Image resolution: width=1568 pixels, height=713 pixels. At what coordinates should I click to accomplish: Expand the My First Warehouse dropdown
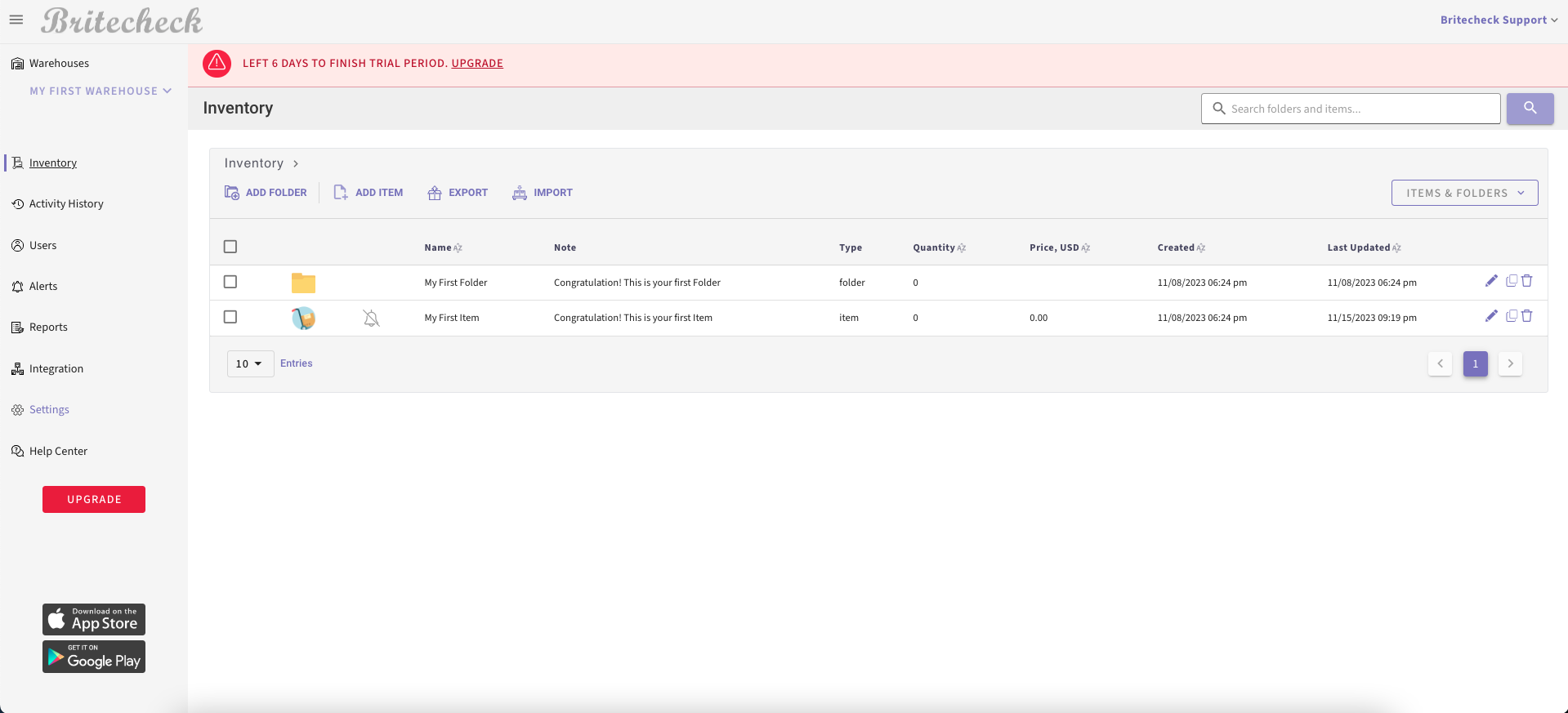coord(101,91)
